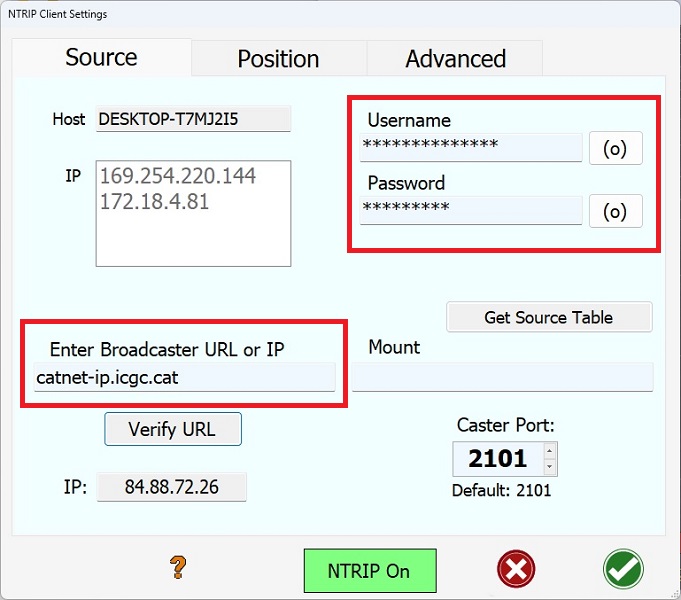681x600 pixels.
Task: Toggle the NTRIP On button
Action: point(369,571)
